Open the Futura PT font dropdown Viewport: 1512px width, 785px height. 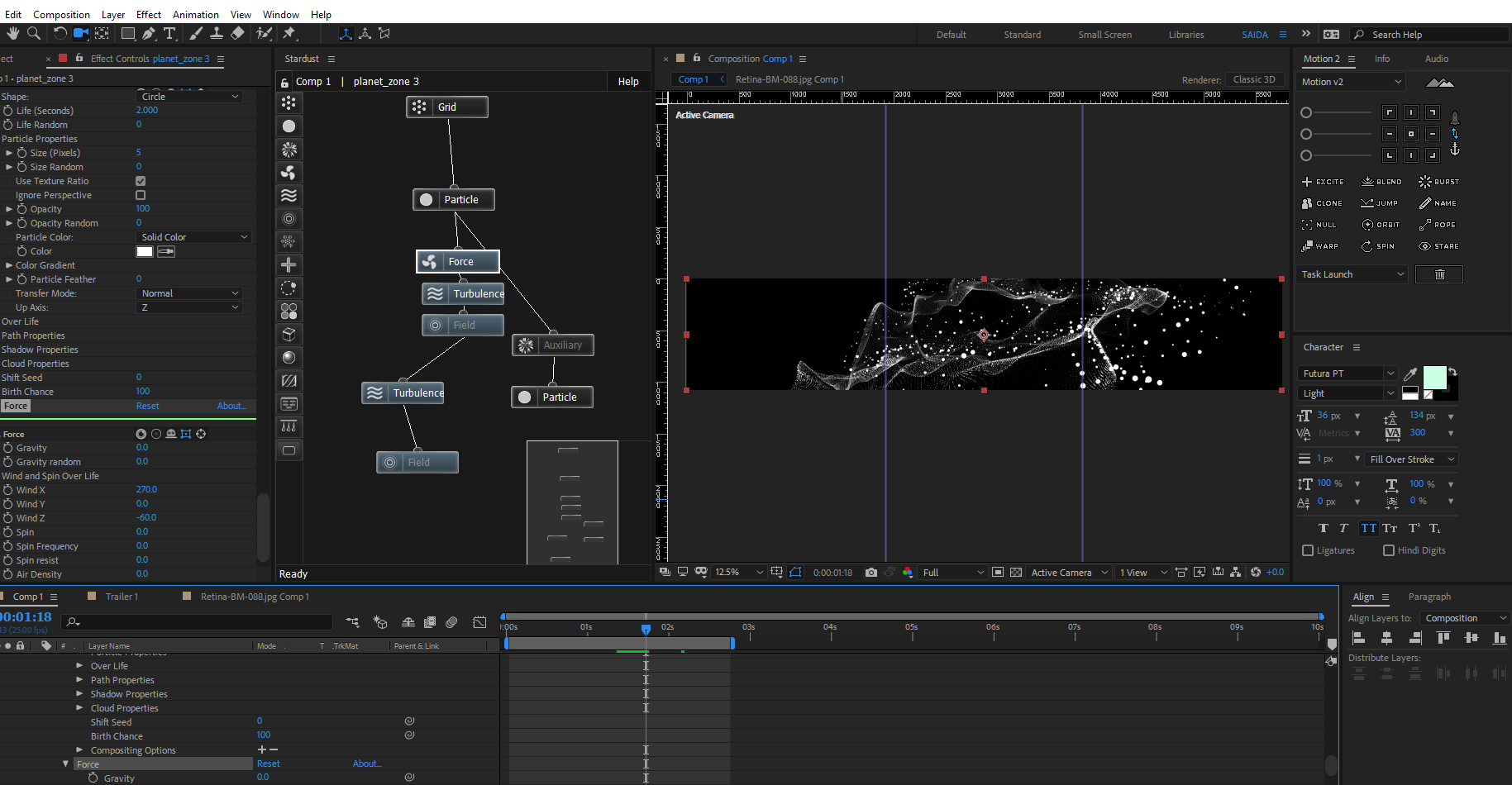pos(1347,373)
